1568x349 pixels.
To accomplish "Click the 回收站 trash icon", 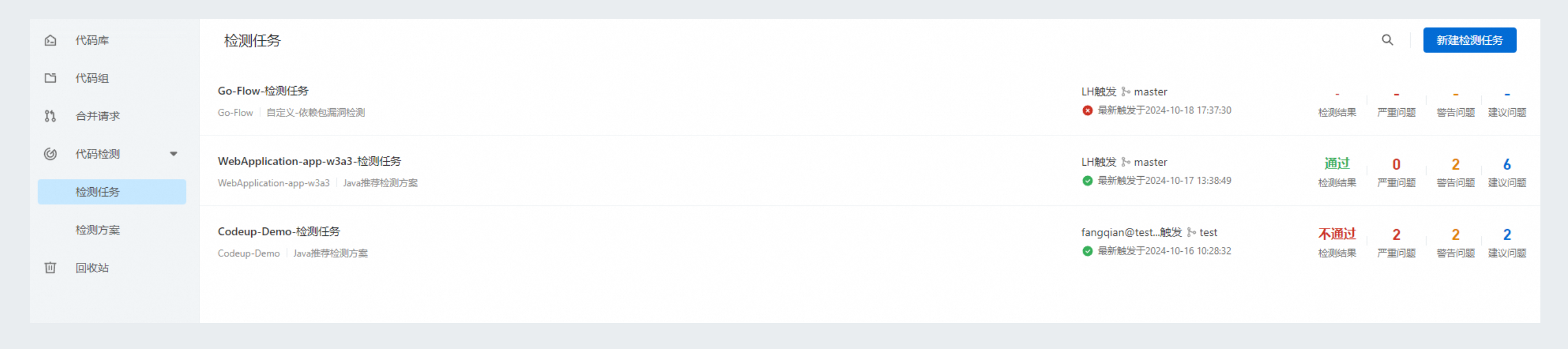I will click(x=51, y=268).
